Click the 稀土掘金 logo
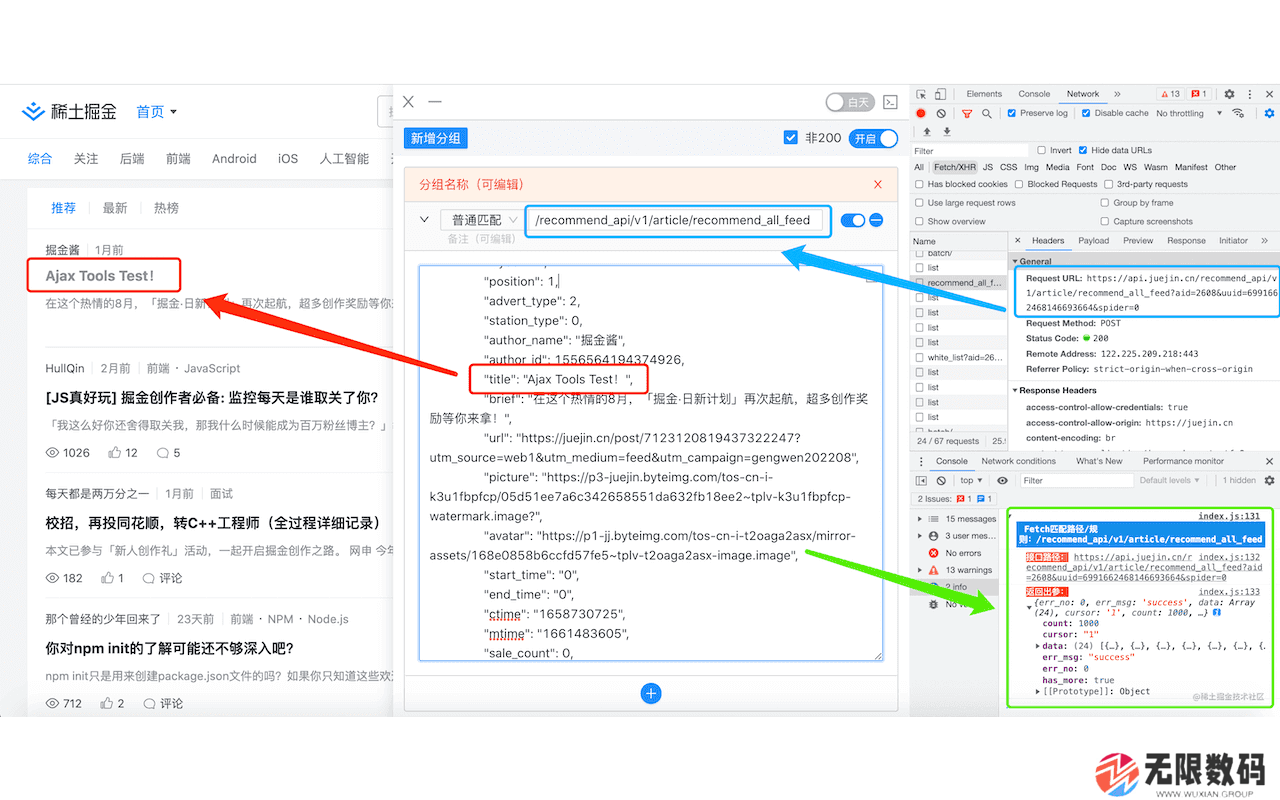 point(69,111)
